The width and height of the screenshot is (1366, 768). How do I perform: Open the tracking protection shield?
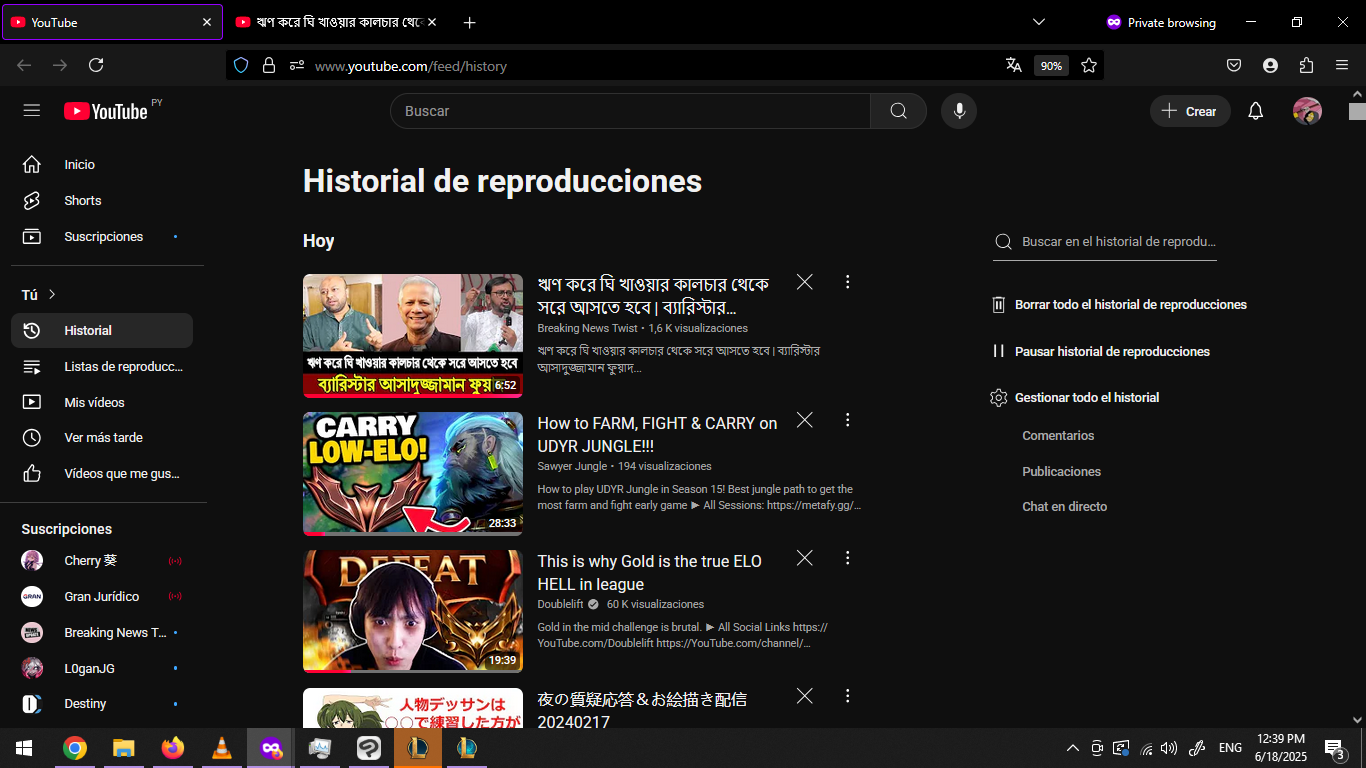tap(241, 65)
